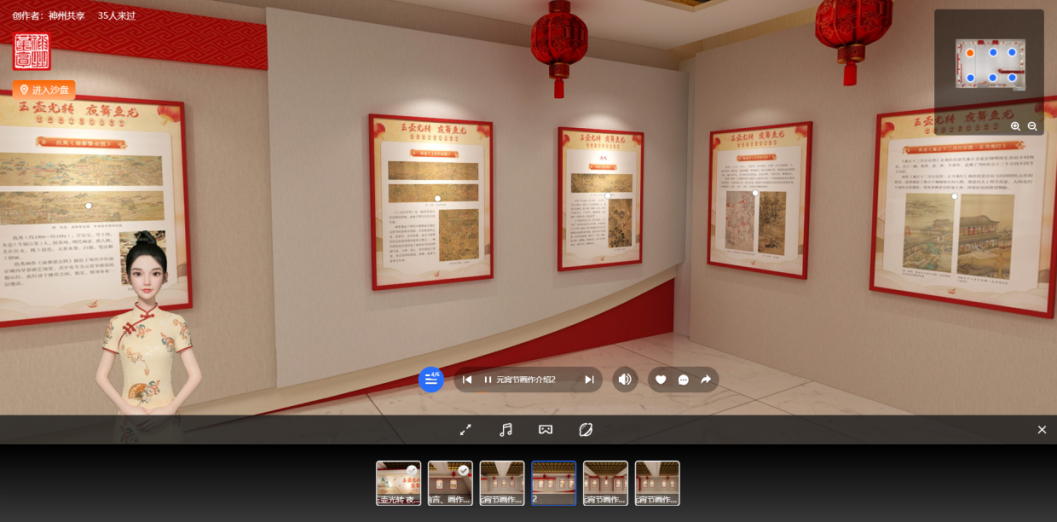Open the third scene thumbnail
This screenshot has width=1057, height=522.
pyautogui.click(x=502, y=483)
